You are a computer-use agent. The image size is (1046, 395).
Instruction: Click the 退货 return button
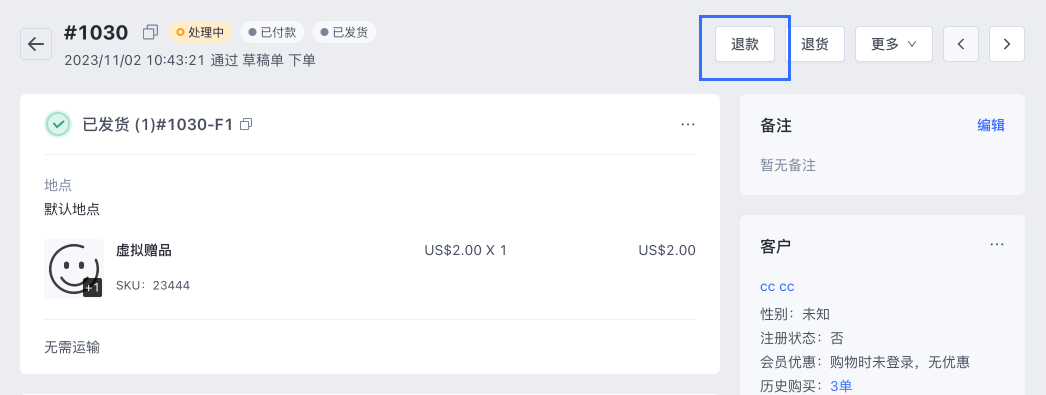[x=815, y=44]
